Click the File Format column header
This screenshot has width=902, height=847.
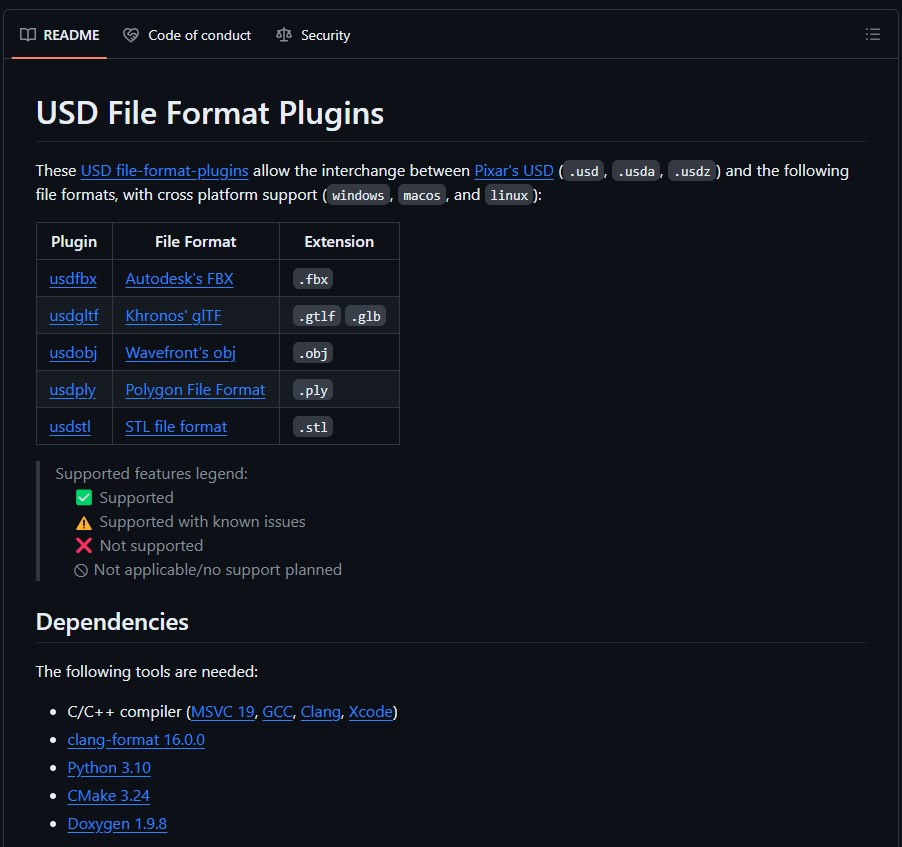pos(196,242)
